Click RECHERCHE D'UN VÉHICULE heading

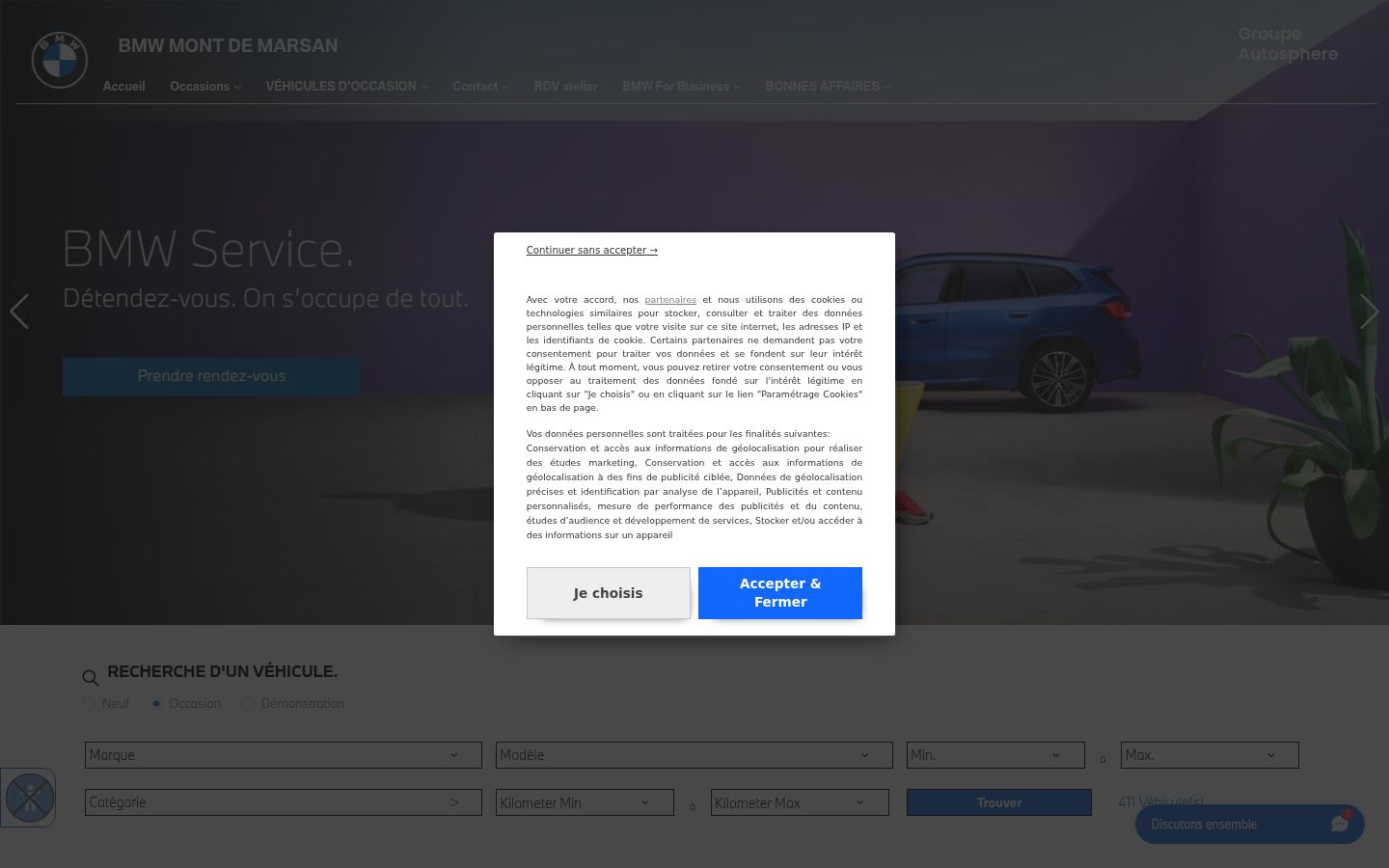tap(222, 671)
